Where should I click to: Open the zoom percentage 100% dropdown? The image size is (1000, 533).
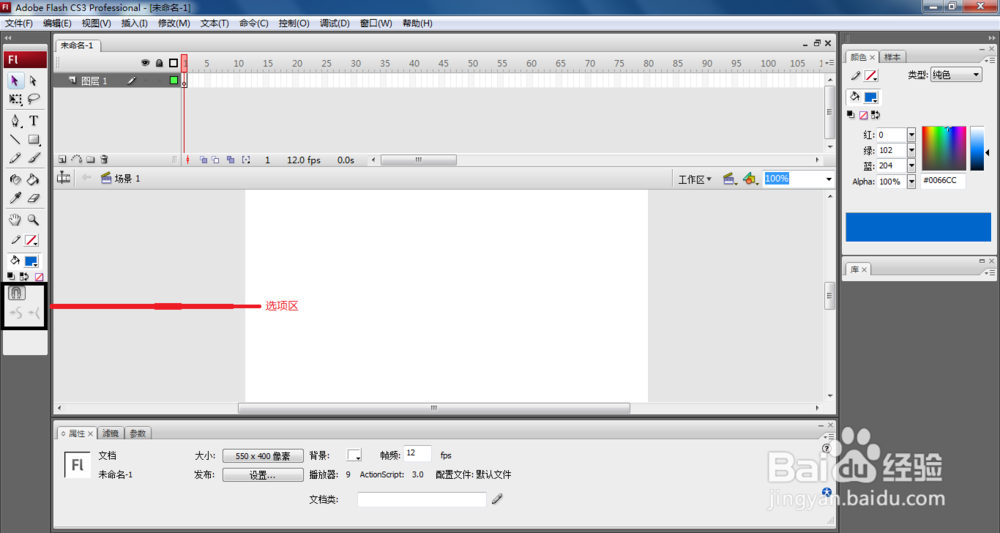point(828,179)
